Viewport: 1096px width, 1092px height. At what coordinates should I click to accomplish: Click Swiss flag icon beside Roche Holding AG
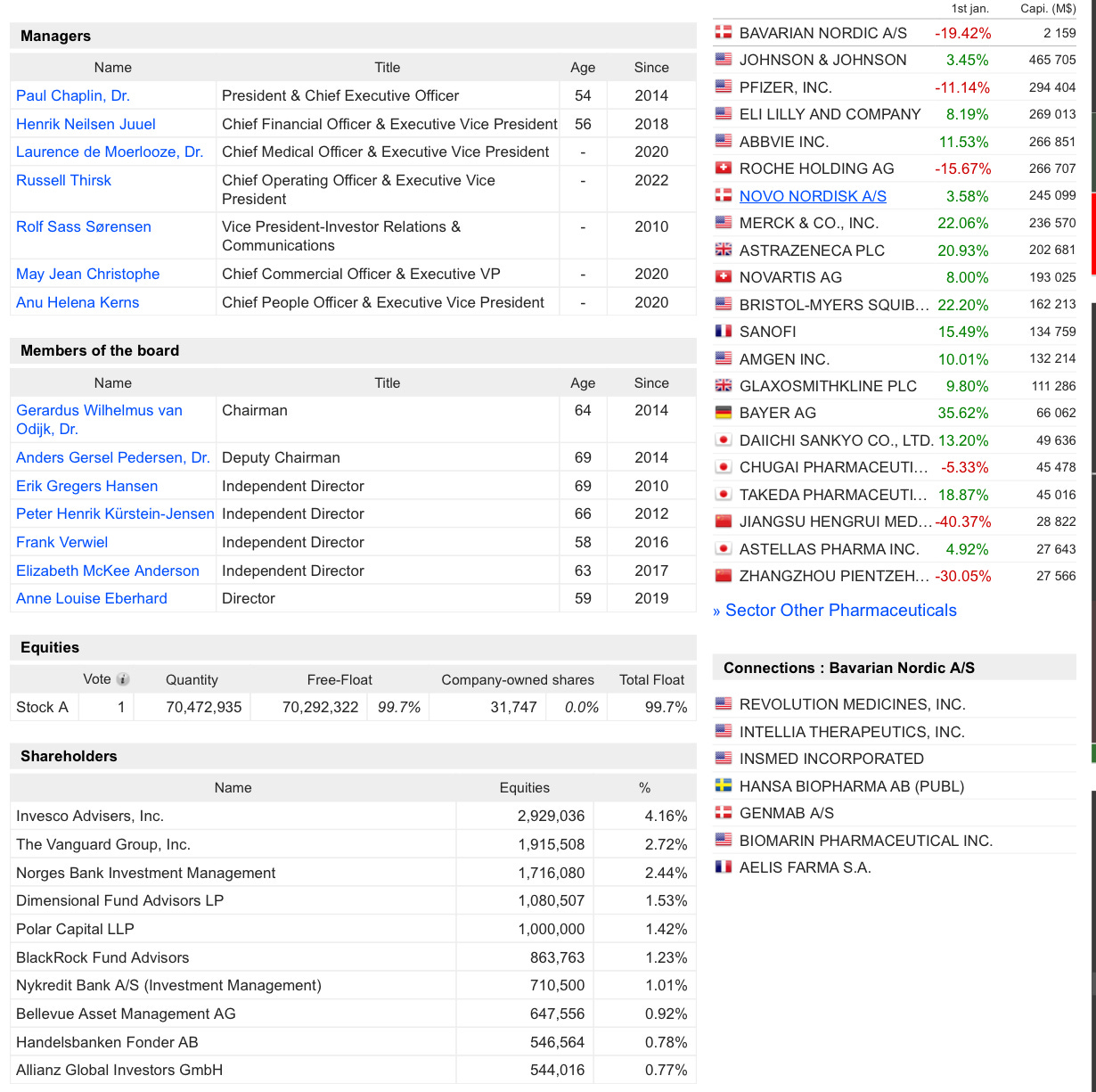pyautogui.click(x=724, y=168)
